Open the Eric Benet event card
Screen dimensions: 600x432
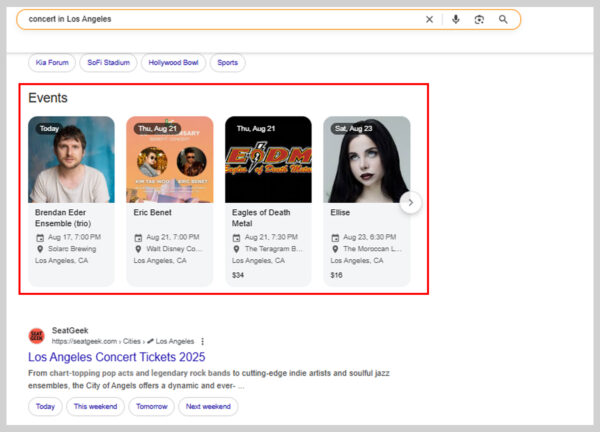[169, 200]
